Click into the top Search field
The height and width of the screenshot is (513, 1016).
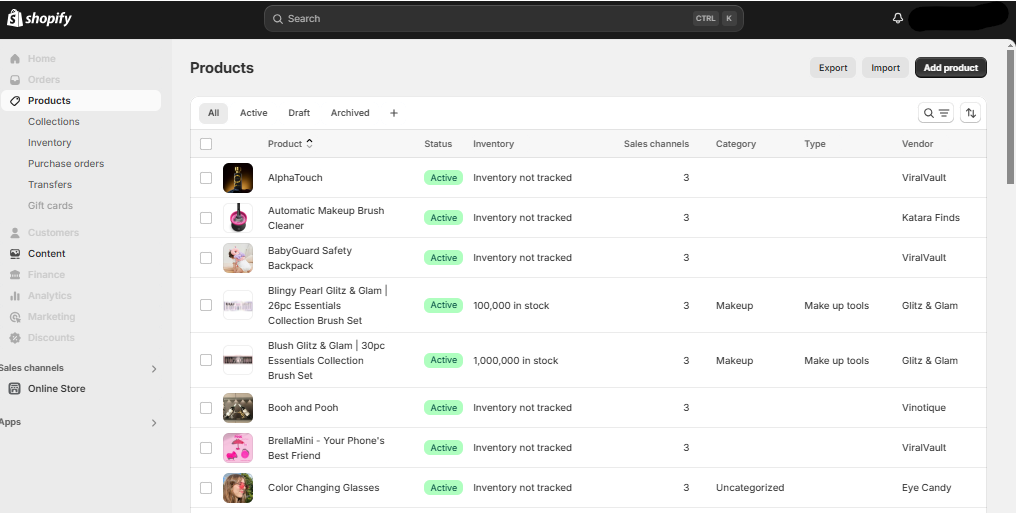click(503, 19)
